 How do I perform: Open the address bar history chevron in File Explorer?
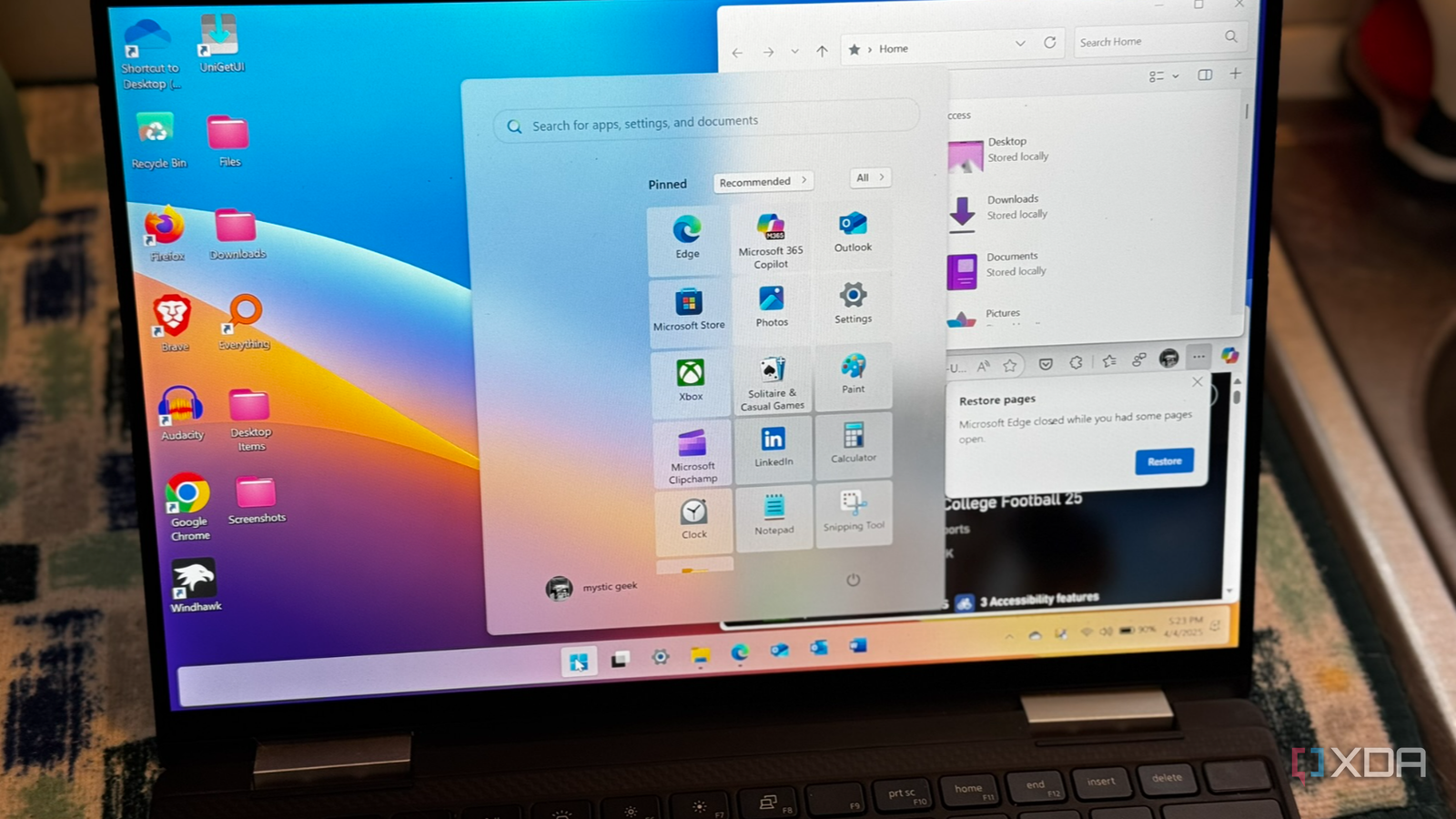click(1020, 43)
